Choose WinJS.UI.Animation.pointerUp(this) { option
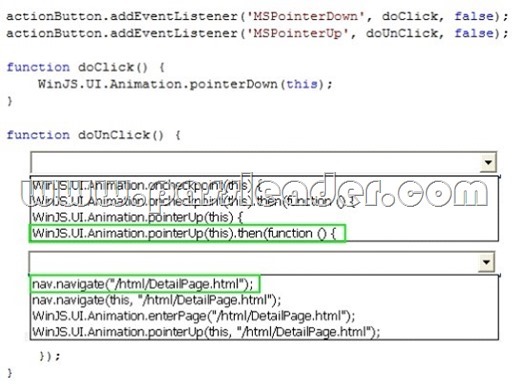Image resolution: width=522 pixels, height=390 pixels. click(x=137, y=217)
